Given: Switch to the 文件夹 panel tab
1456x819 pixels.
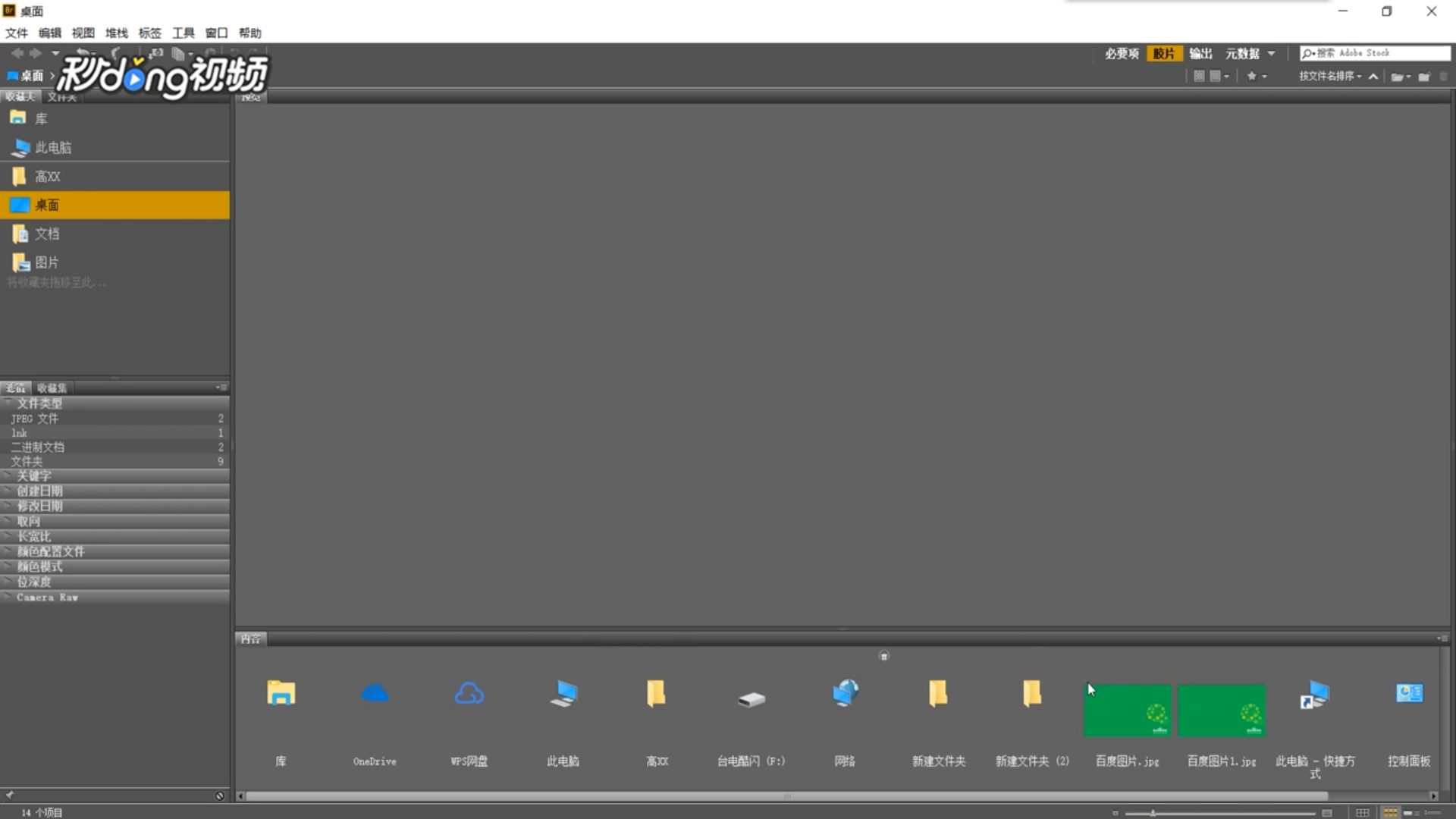Looking at the screenshot, I should 61,97.
